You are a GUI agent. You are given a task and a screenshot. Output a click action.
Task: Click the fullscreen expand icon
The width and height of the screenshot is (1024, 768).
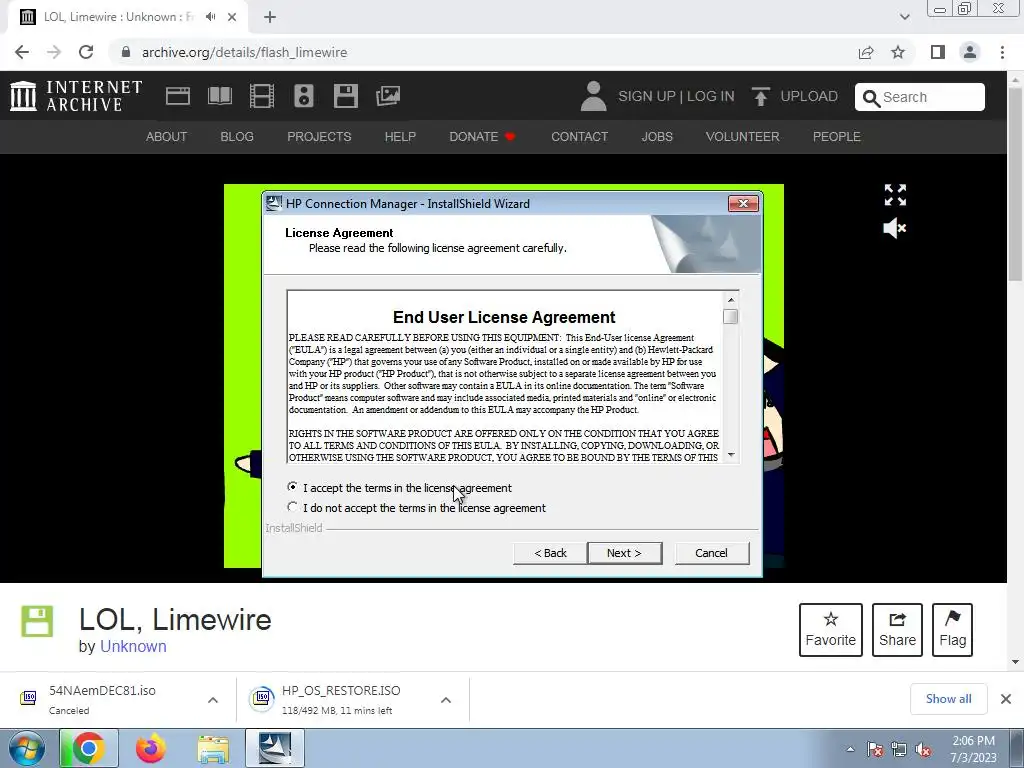click(x=895, y=195)
